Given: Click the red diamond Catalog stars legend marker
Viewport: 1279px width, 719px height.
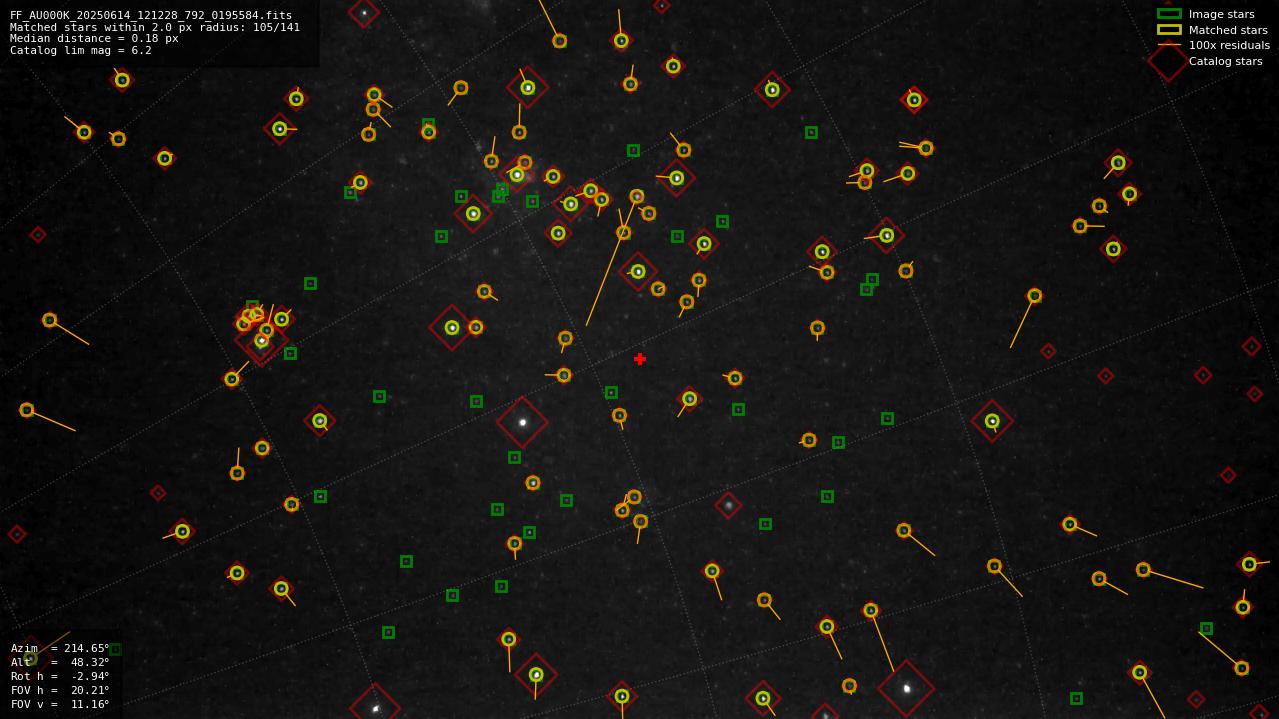Looking at the screenshot, I should click(1168, 61).
